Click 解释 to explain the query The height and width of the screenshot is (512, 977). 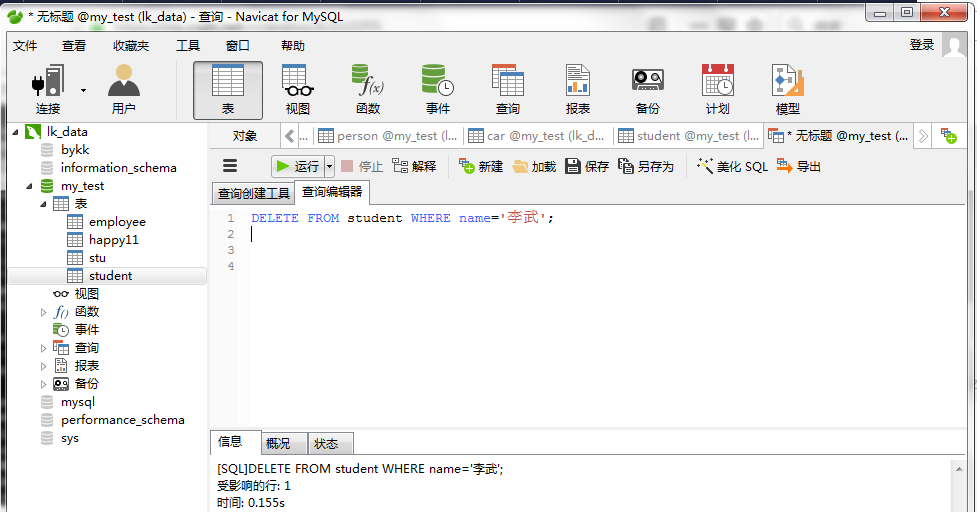coord(414,166)
